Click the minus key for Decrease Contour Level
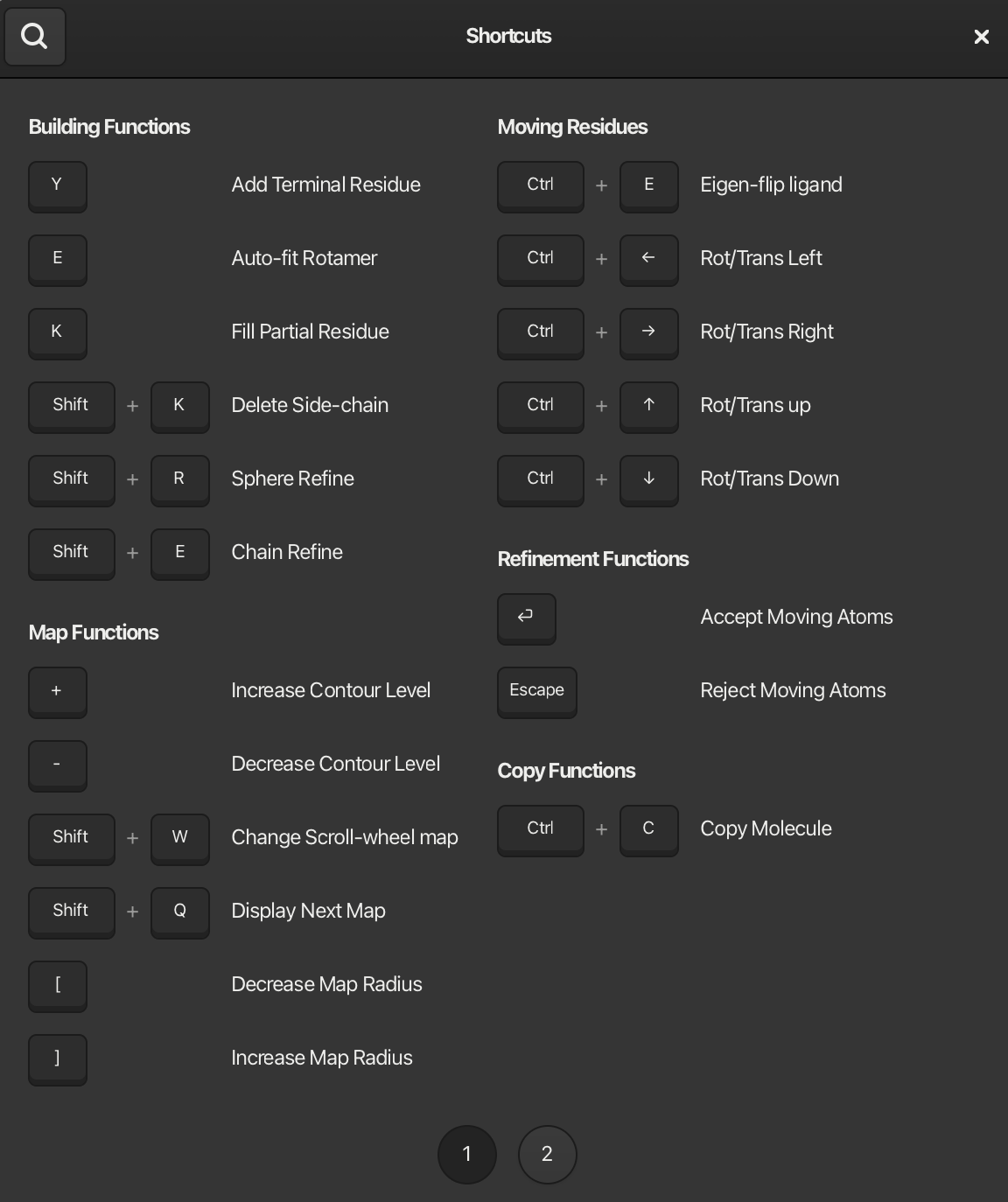Viewport: 1008px width, 1202px height. coord(58,765)
